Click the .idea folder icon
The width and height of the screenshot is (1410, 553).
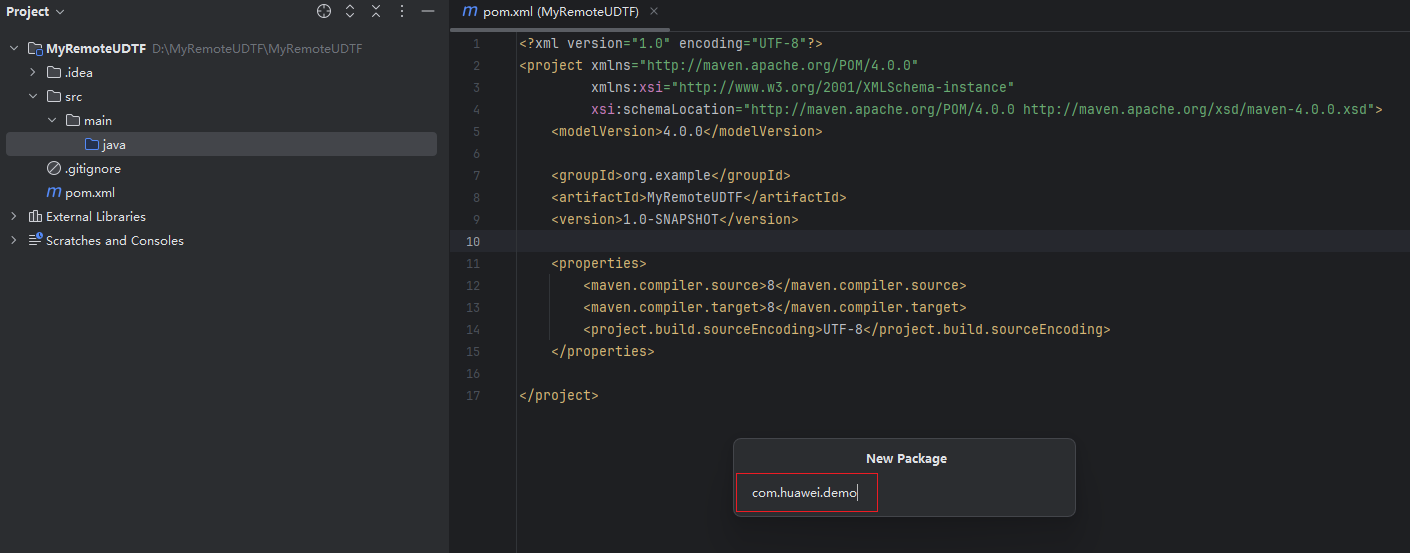[x=54, y=72]
